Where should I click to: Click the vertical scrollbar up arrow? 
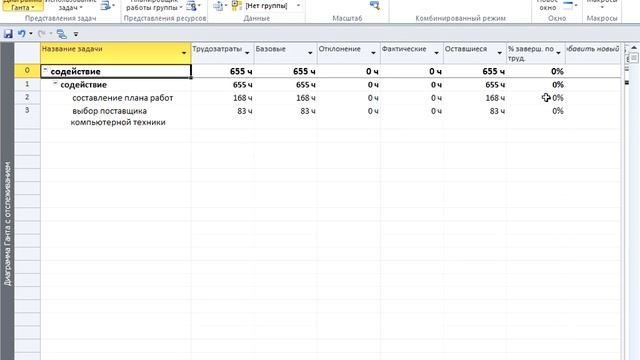[x=633, y=48]
